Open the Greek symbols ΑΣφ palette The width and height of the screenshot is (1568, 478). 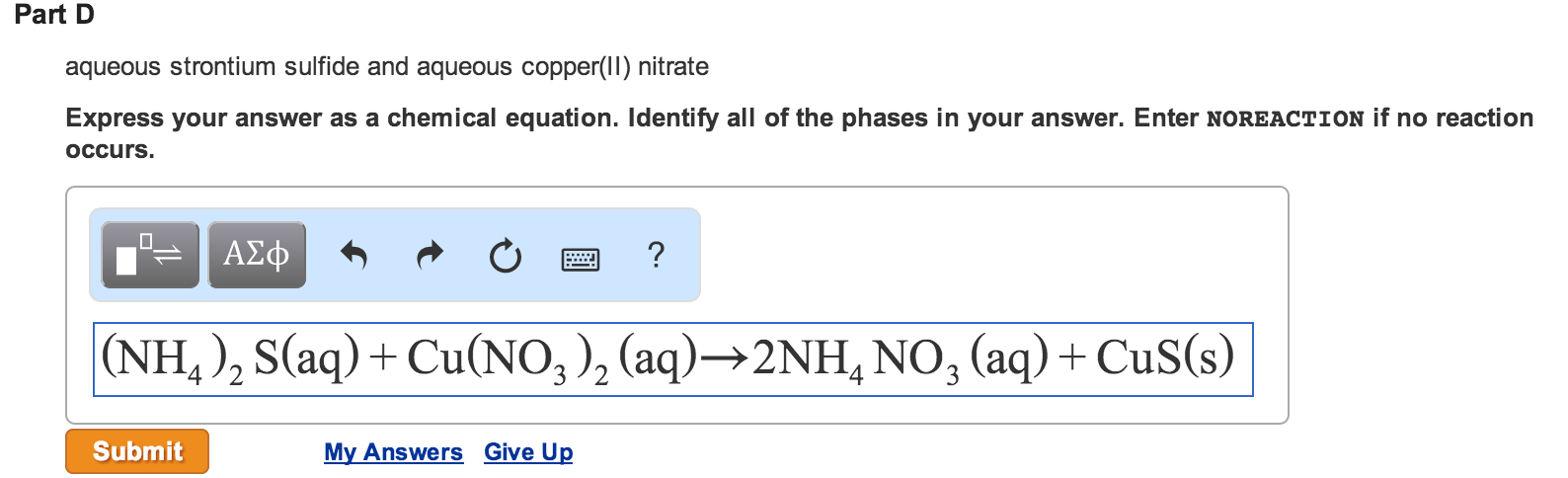pos(257,255)
